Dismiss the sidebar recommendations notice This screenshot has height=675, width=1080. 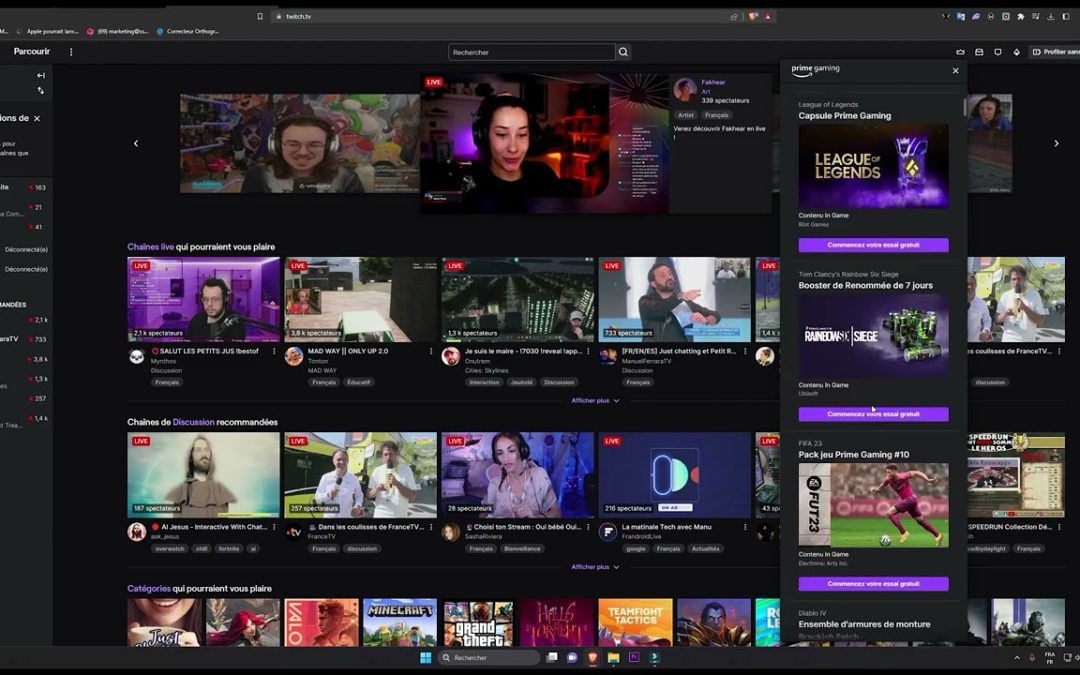point(37,118)
